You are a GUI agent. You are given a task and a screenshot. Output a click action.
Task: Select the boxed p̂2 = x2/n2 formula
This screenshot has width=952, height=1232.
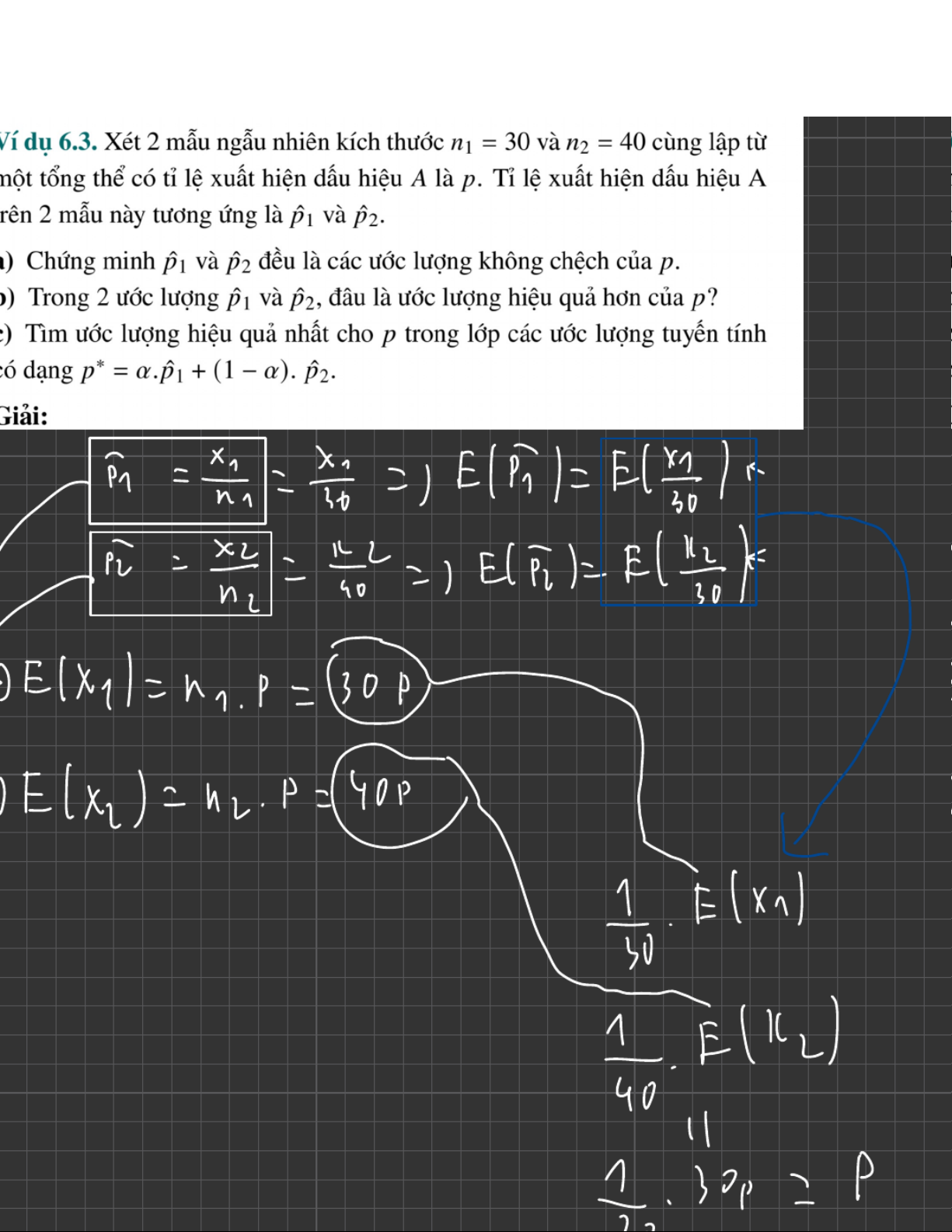click(x=180, y=574)
